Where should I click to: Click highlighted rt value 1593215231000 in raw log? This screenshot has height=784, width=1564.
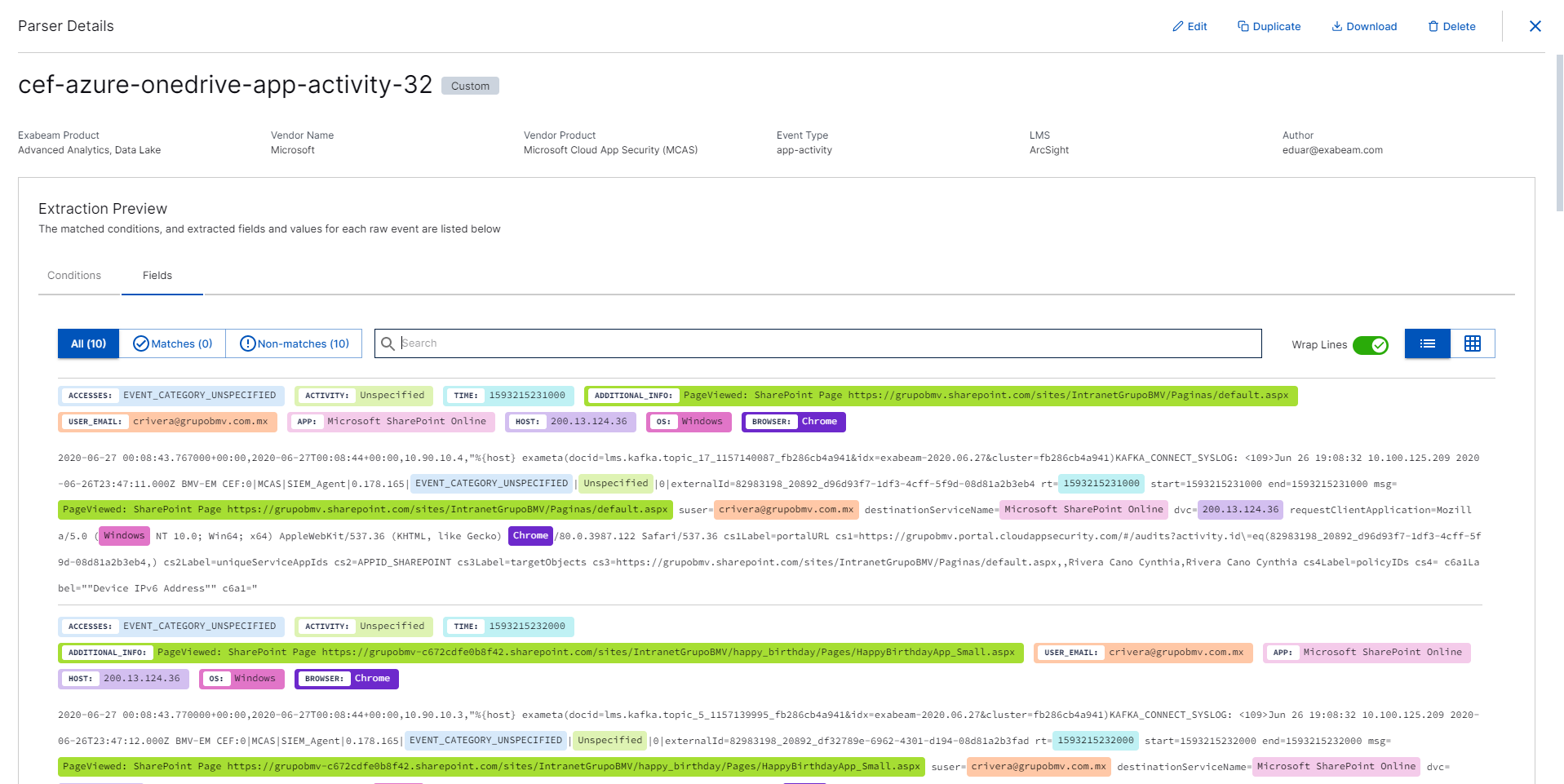click(1101, 484)
